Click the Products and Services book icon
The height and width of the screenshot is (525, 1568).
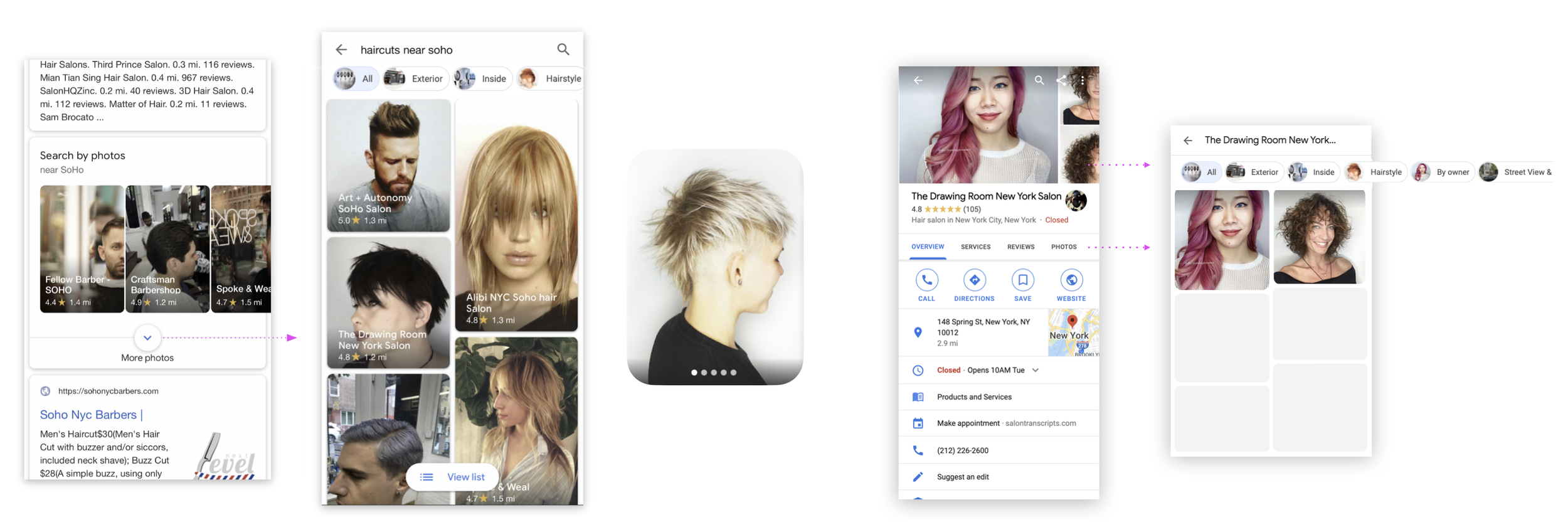click(918, 397)
